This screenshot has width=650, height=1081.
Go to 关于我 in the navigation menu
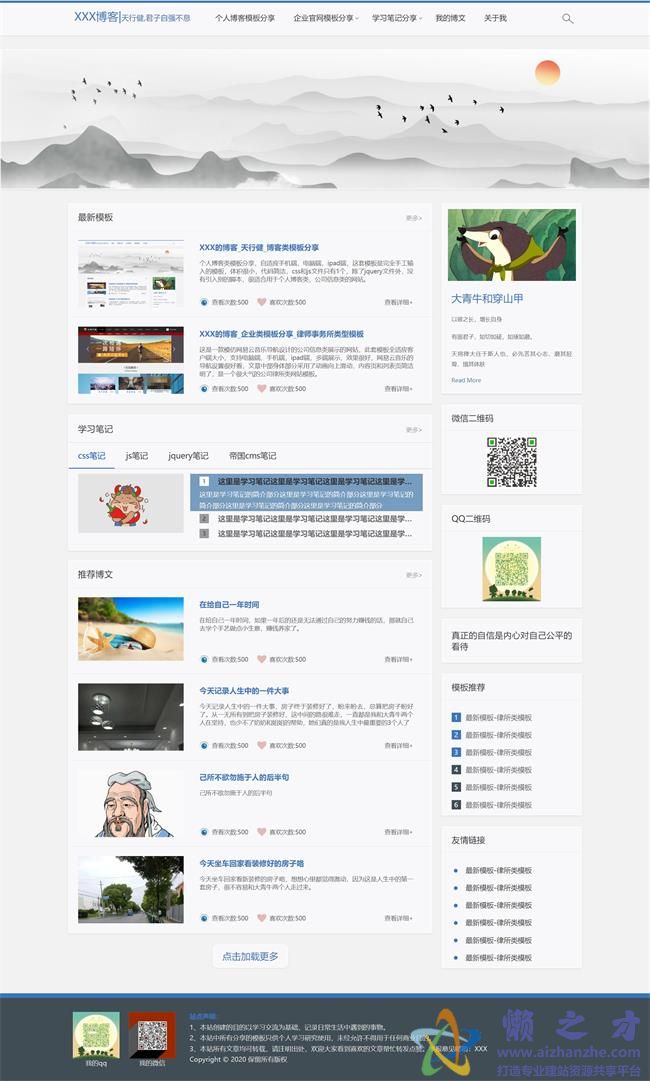(x=495, y=18)
